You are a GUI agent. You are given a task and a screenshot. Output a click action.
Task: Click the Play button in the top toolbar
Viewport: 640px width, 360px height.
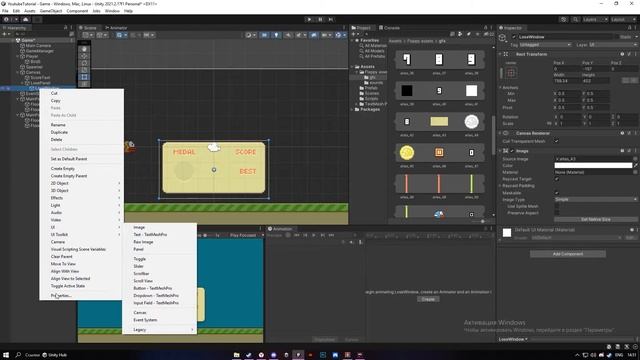pyautogui.click(x=309, y=19)
